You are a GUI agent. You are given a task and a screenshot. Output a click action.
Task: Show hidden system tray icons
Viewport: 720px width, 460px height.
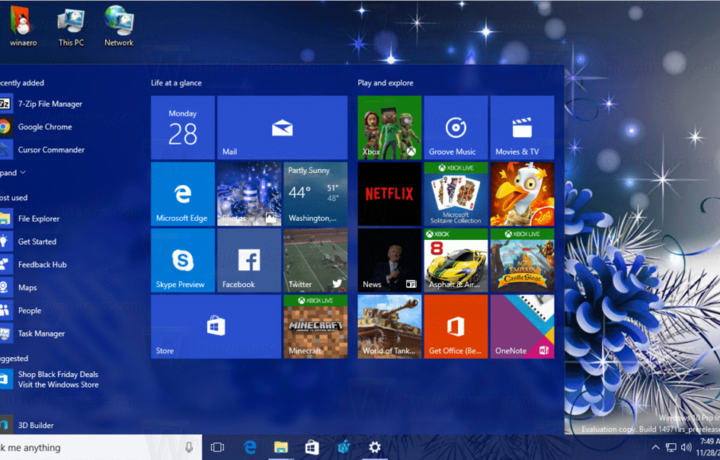[656, 447]
